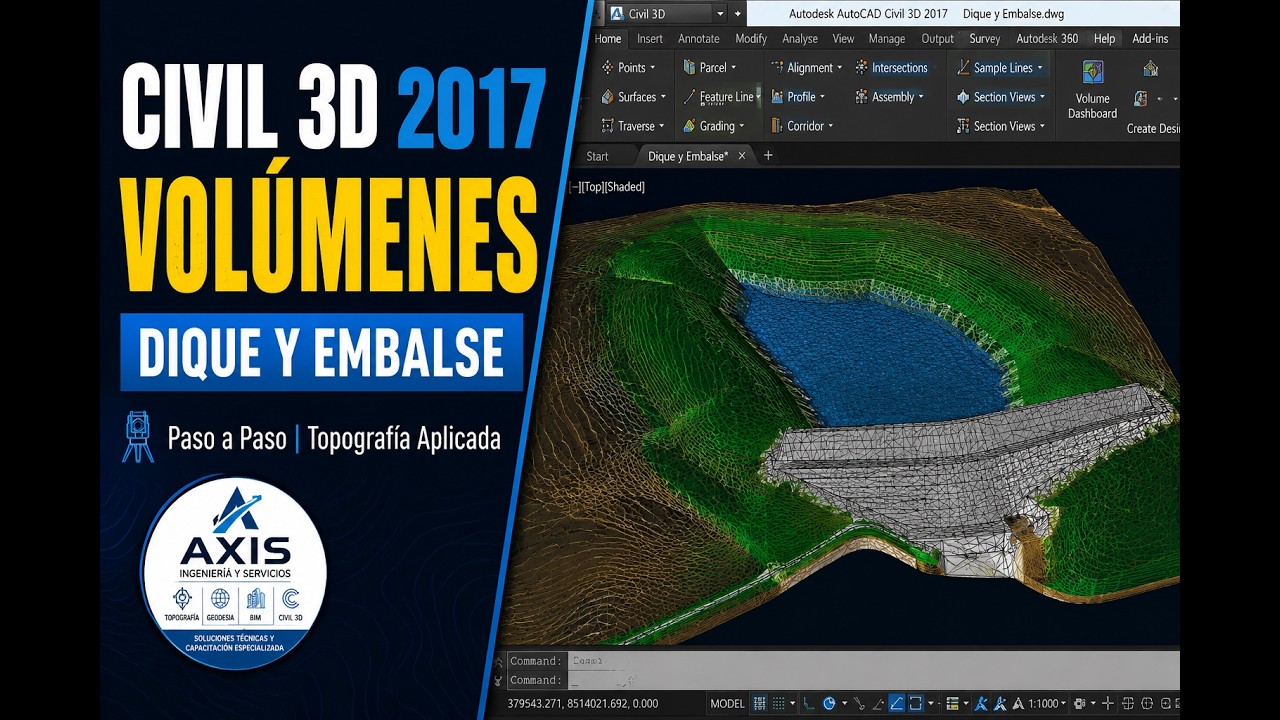
Task: Click the MODEL space button
Action: (727, 704)
